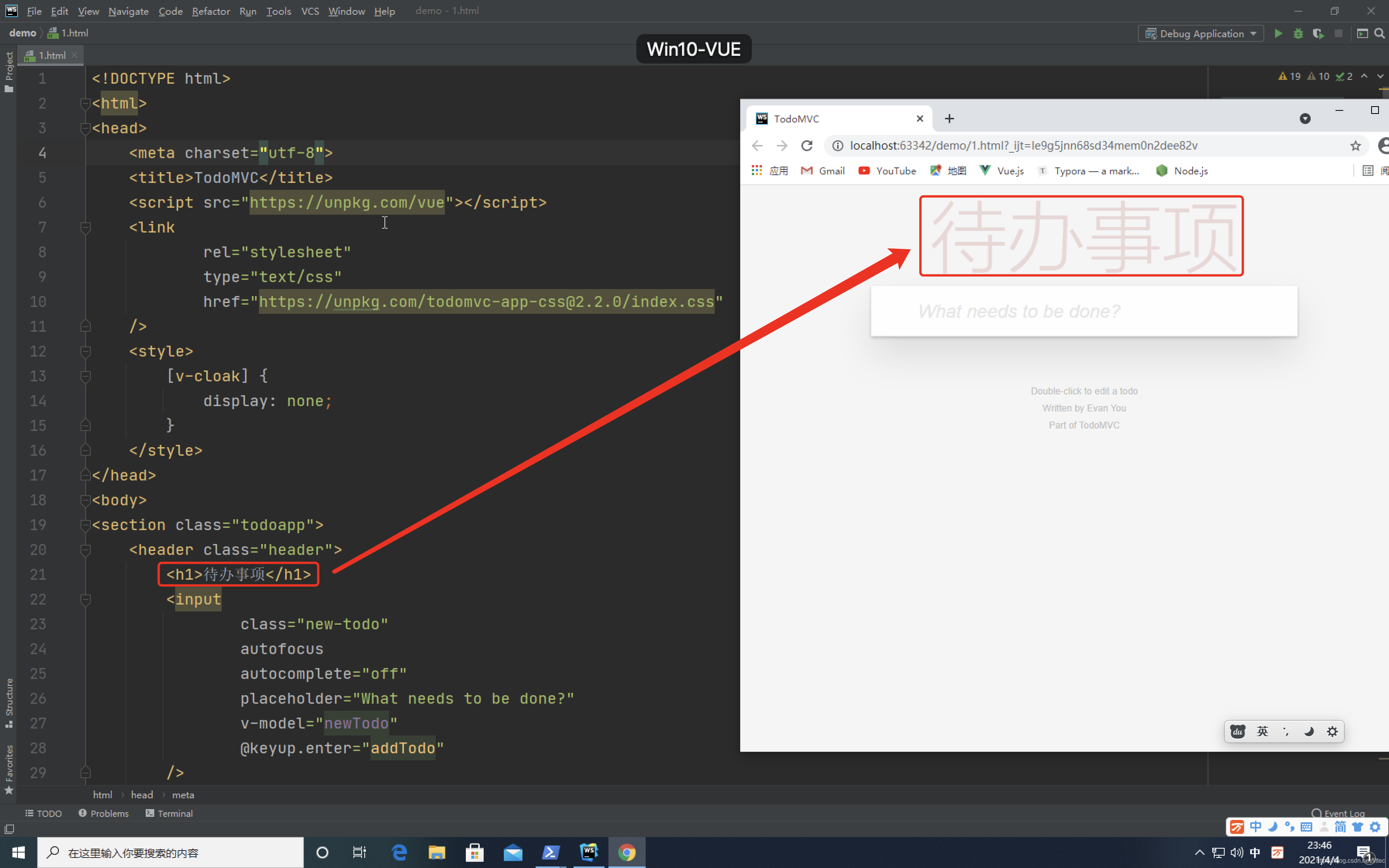Go back in Chrome
The height and width of the screenshot is (868, 1389).
pos(757,146)
